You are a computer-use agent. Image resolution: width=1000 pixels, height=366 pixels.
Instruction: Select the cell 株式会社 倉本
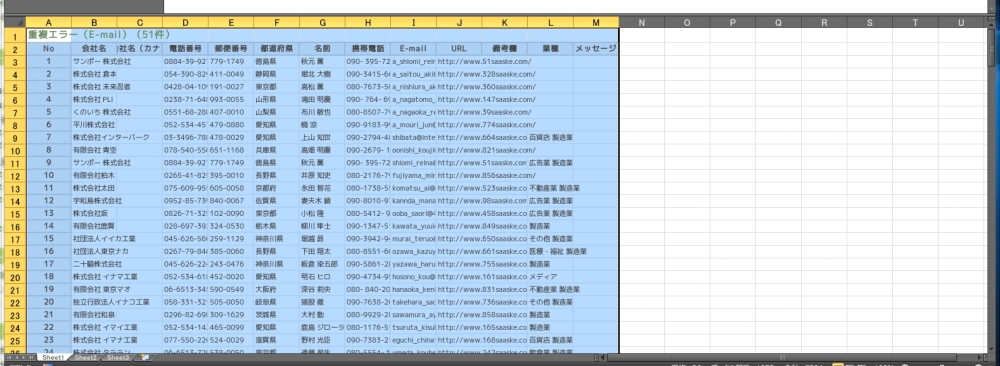(94, 74)
